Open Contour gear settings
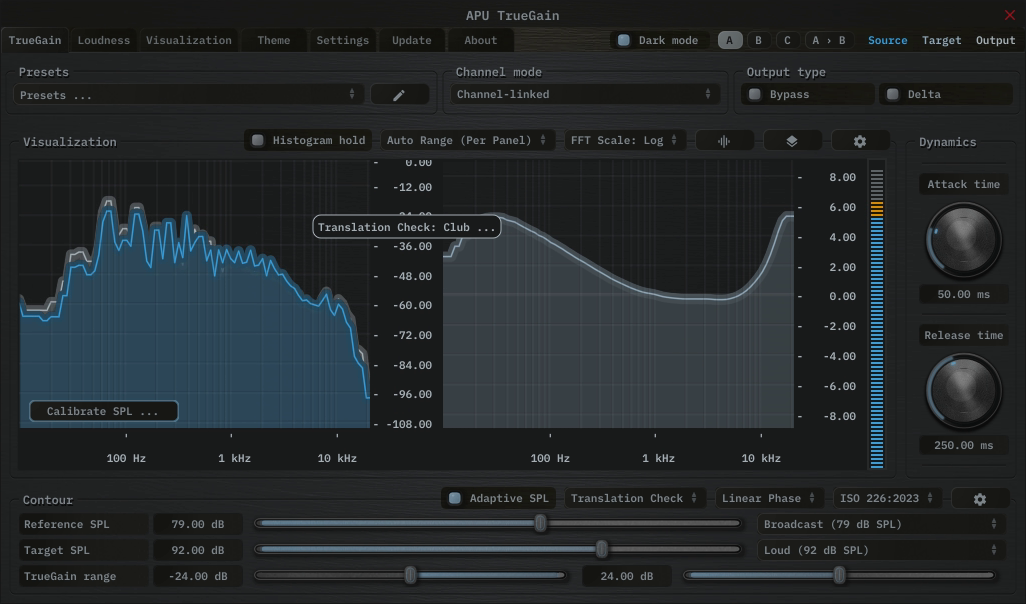The image size is (1026, 604). coord(979,498)
